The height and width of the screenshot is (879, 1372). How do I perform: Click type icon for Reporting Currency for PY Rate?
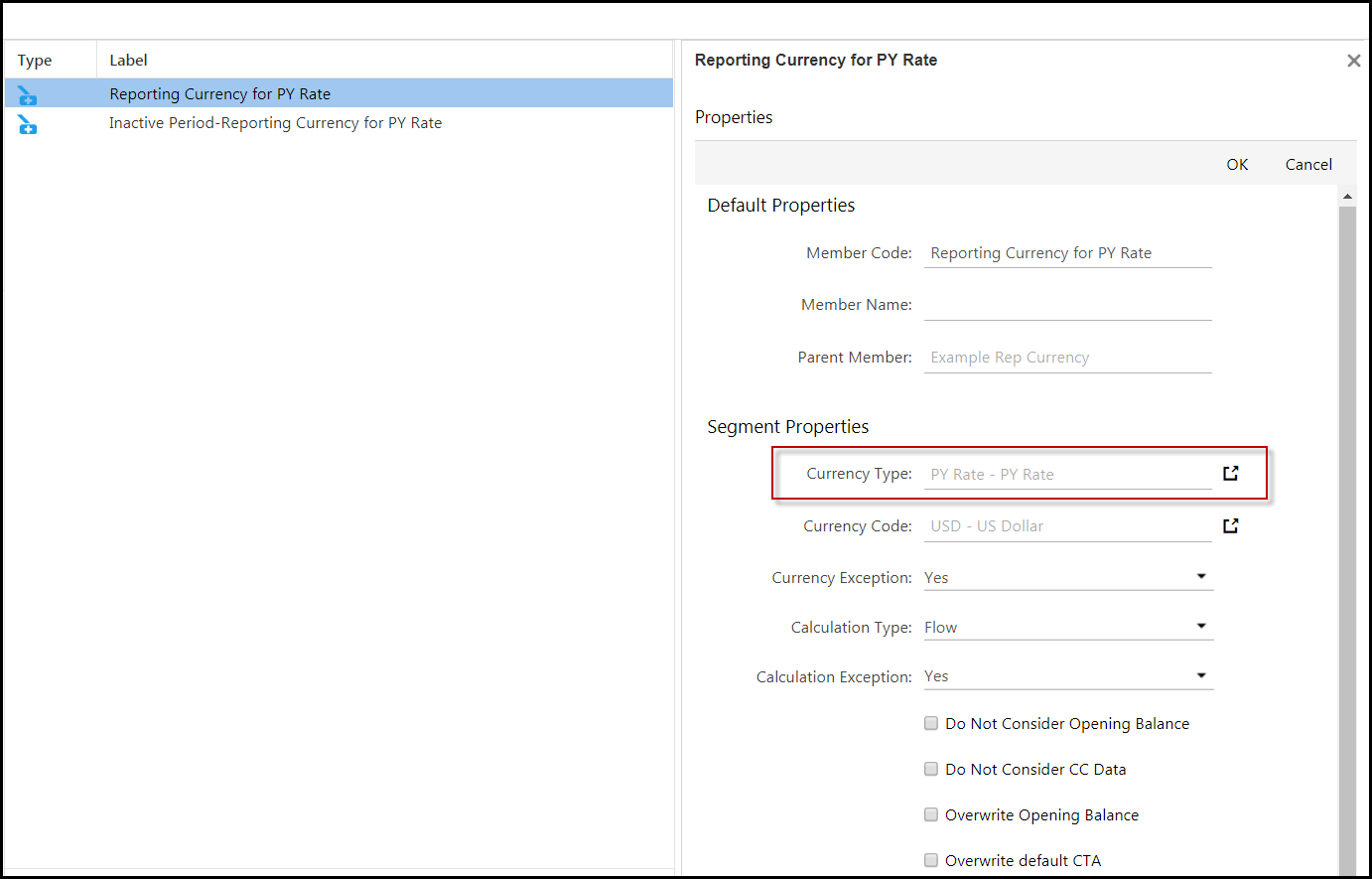27,95
